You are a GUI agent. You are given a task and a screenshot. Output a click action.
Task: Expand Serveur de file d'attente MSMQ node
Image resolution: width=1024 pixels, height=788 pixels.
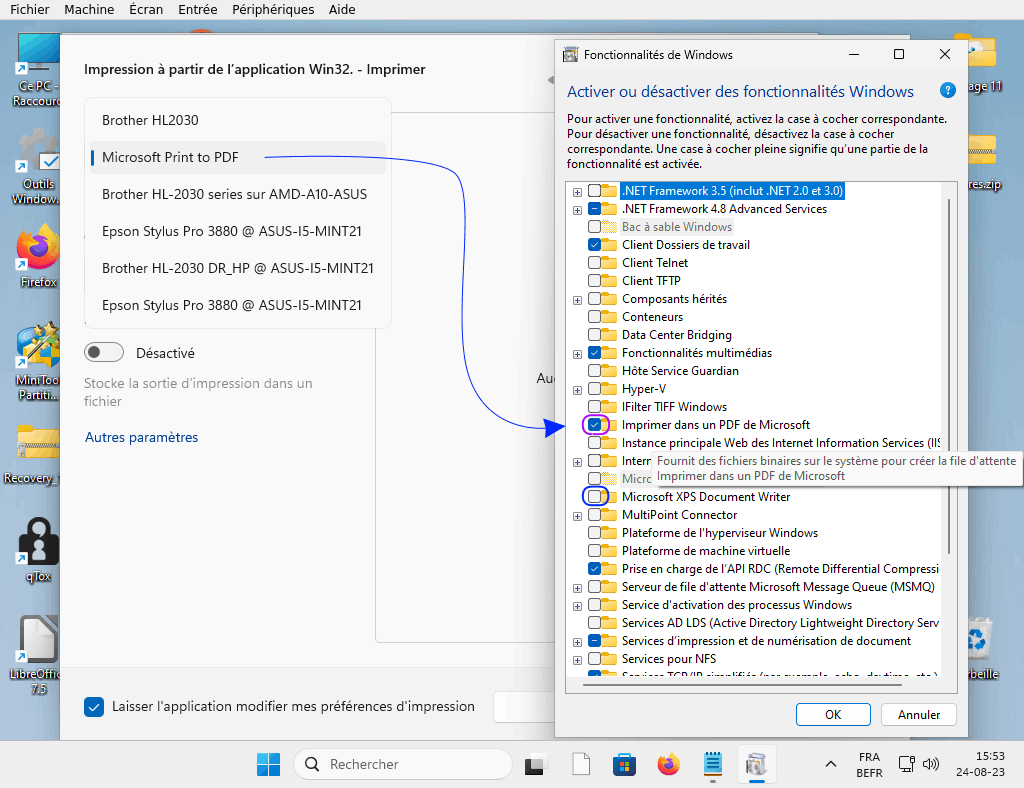[577, 588]
